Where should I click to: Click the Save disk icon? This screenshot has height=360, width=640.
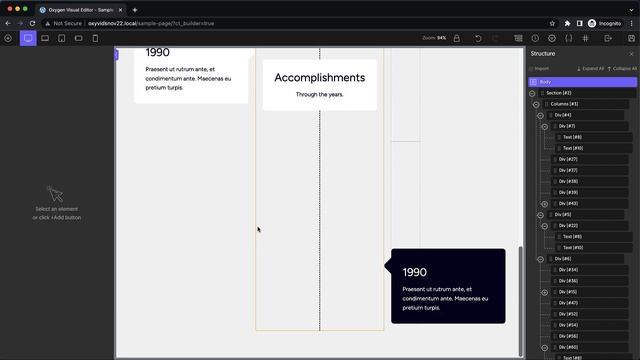click(x=631, y=38)
